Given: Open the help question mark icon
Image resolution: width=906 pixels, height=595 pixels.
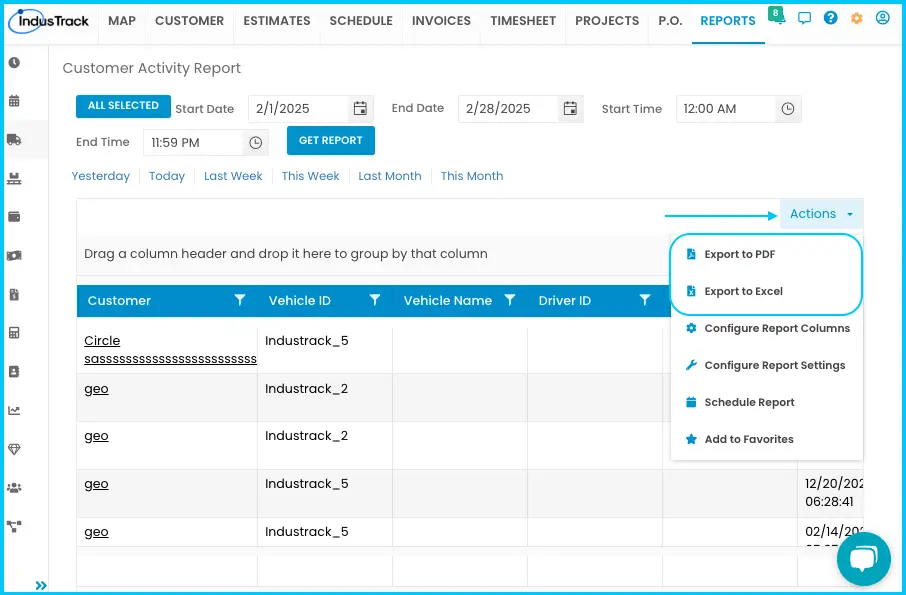Looking at the screenshot, I should pos(830,18).
